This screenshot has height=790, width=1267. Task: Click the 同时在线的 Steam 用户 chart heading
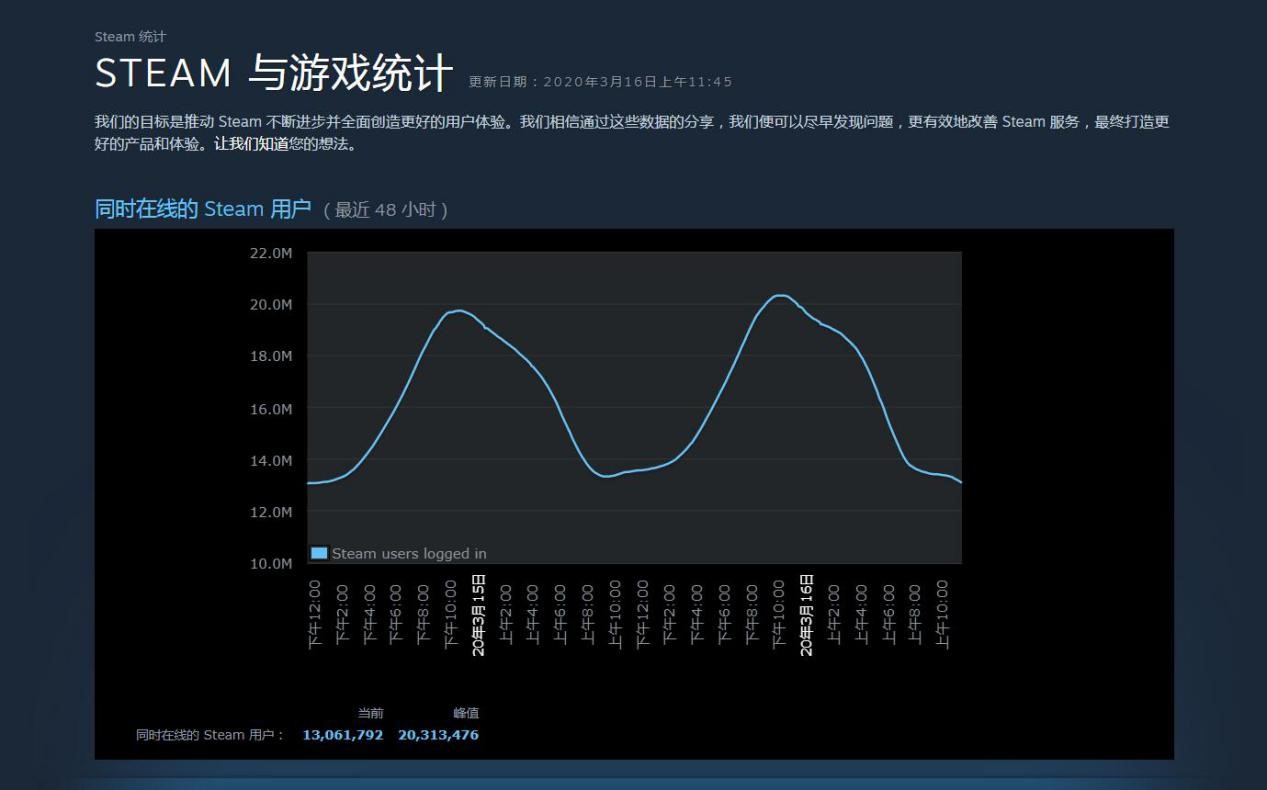(203, 209)
